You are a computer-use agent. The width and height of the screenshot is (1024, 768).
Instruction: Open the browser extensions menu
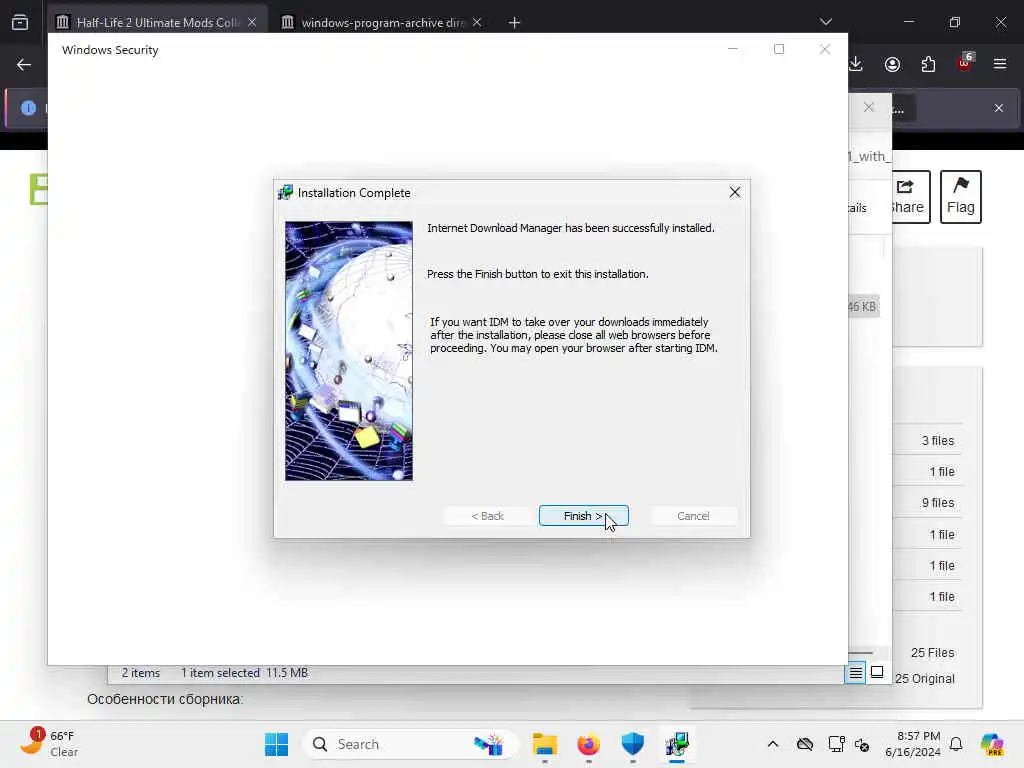[x=928, y=64]
